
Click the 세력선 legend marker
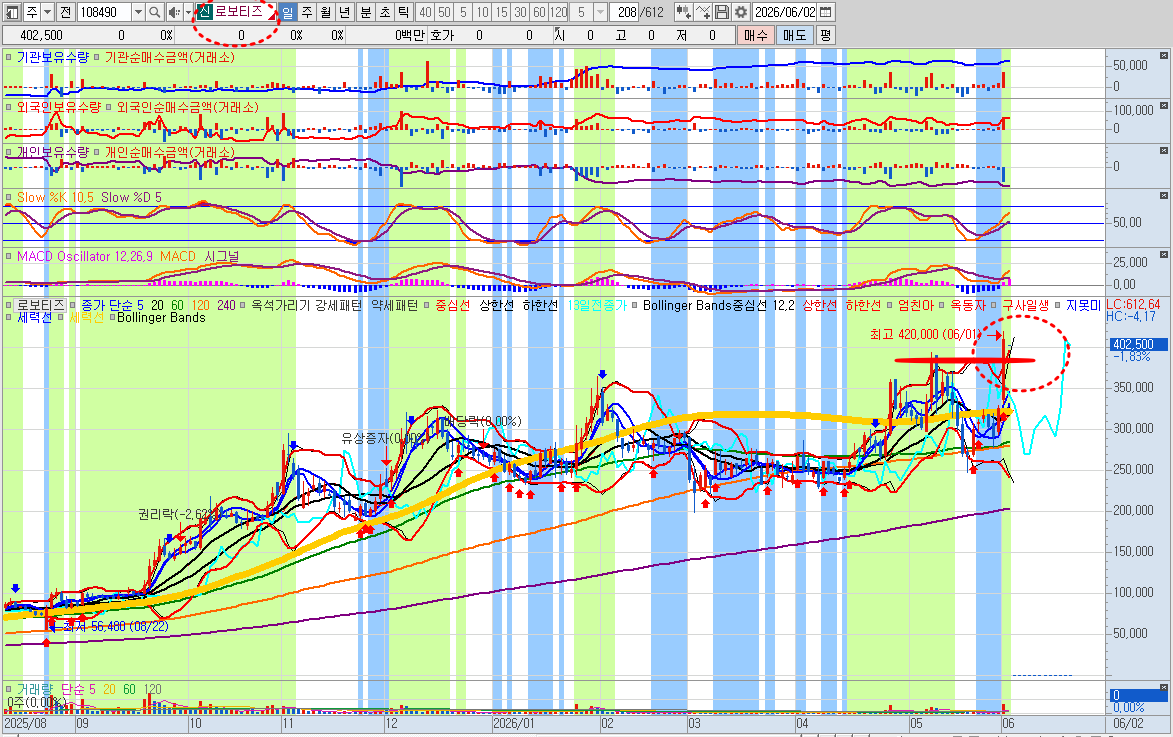tap(8, 317)
